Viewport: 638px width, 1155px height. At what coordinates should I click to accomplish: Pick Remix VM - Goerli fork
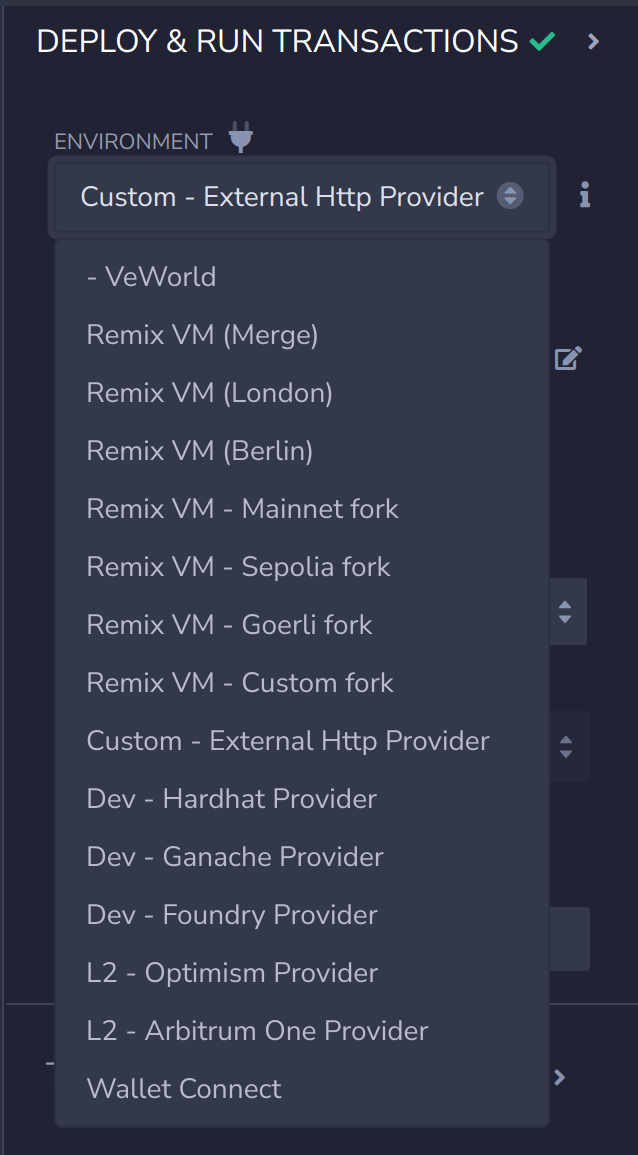click(229, 625)
